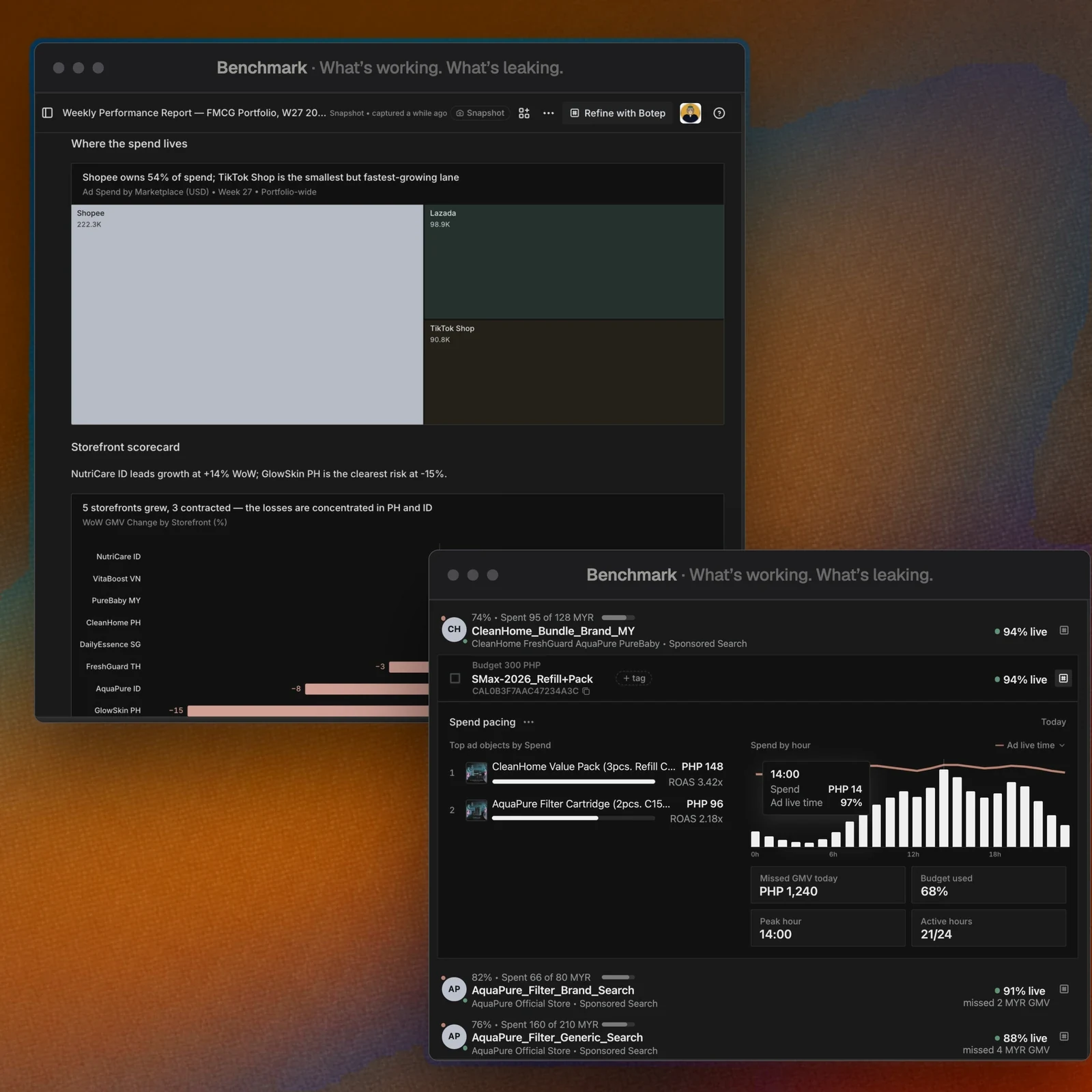Click the ROAS 2.18x value
1092x1092 pixels.
pyautogui.click(x=696, y=819)
